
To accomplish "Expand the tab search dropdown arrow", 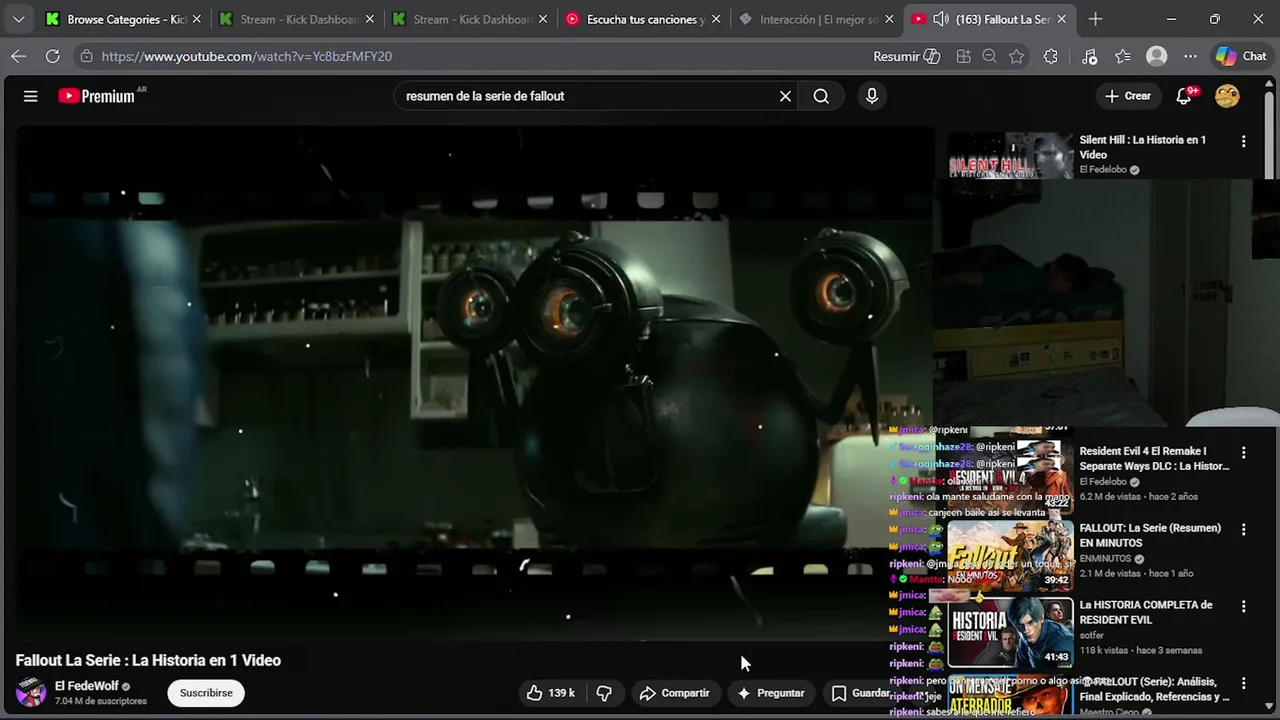I will click(x=18, y=19).
